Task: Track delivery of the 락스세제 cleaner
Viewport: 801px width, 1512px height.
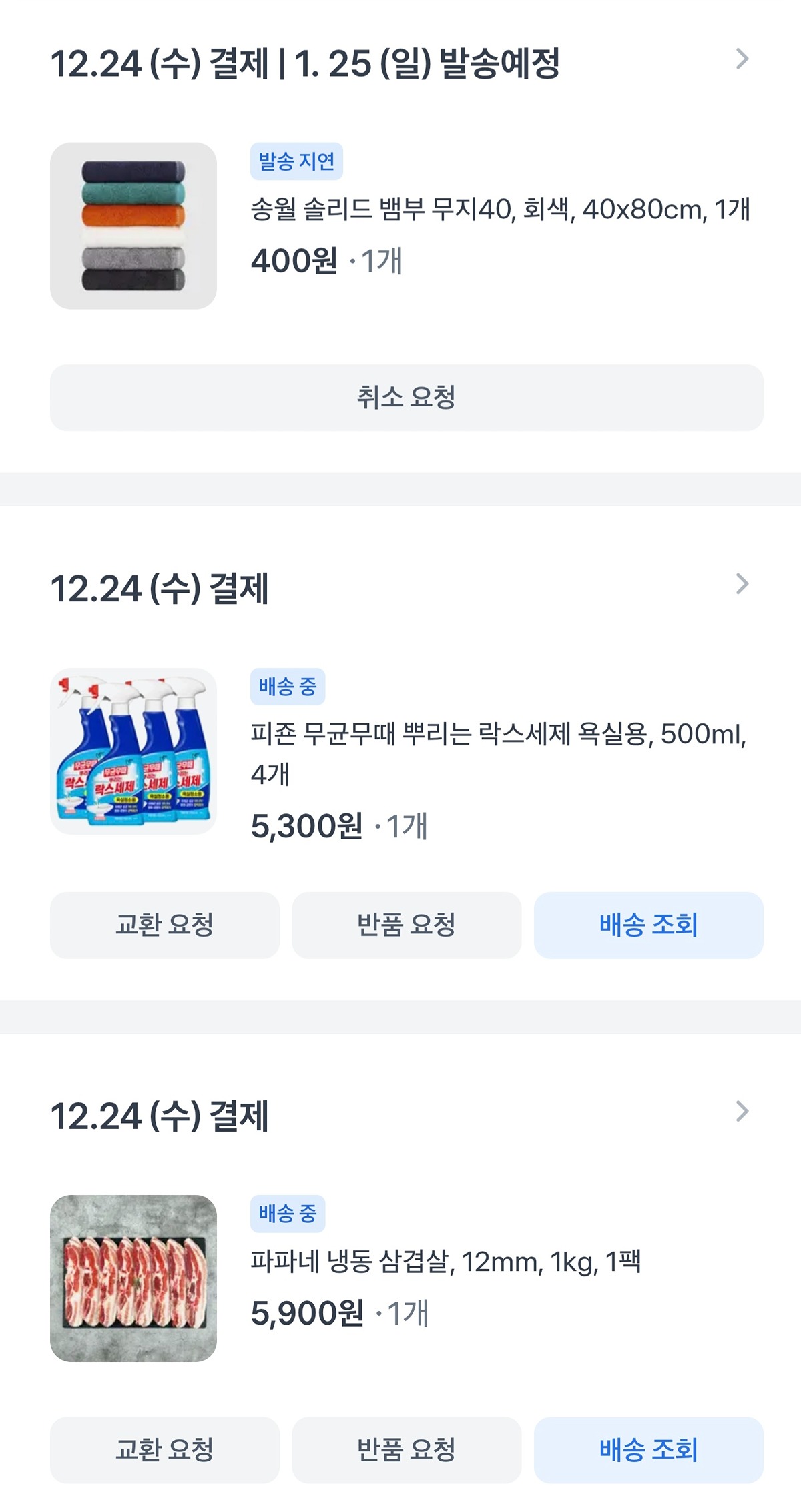Action: point(648,925)
